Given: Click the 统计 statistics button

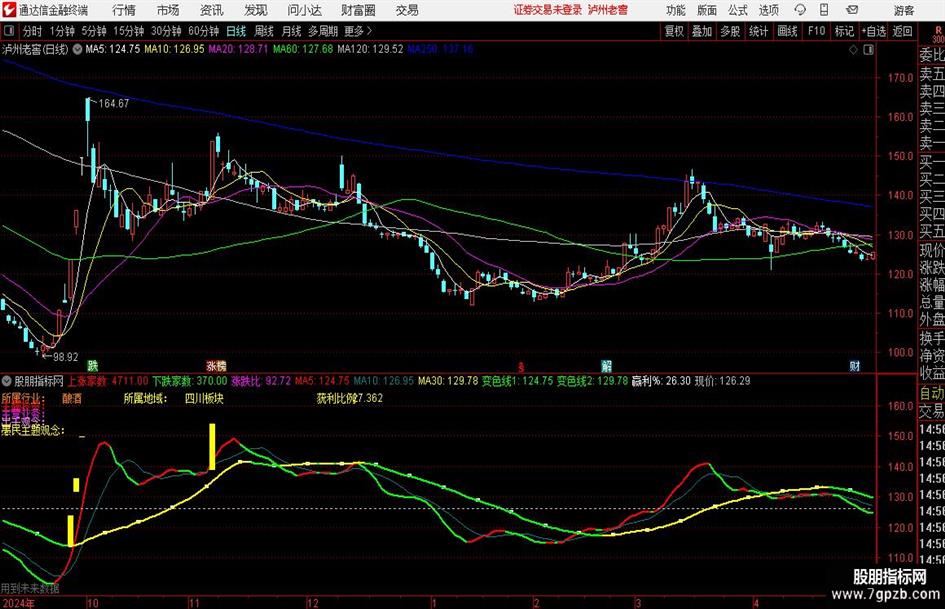Looking at the screenshot, I should click(x=758, y=31).
